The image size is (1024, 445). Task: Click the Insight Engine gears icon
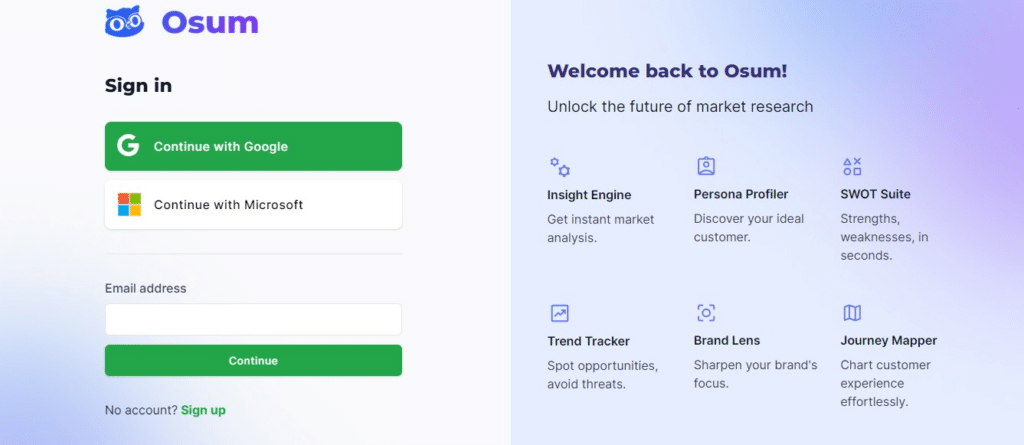pos(560,167)
